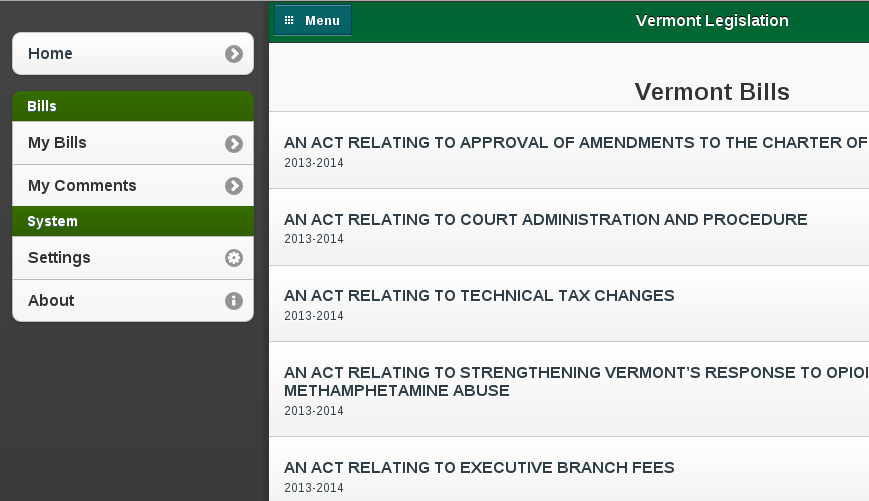Click the arrow icon beside Home
The image size is (869, 501).
coord(234,54)
